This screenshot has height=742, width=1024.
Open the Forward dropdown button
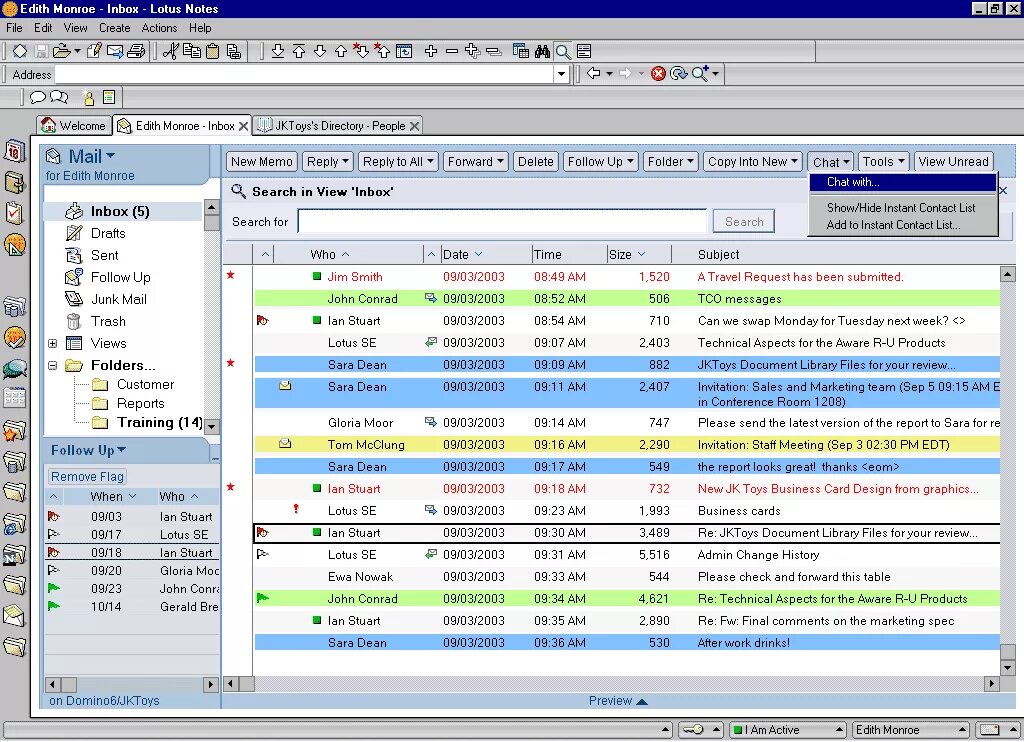[475, 161]
